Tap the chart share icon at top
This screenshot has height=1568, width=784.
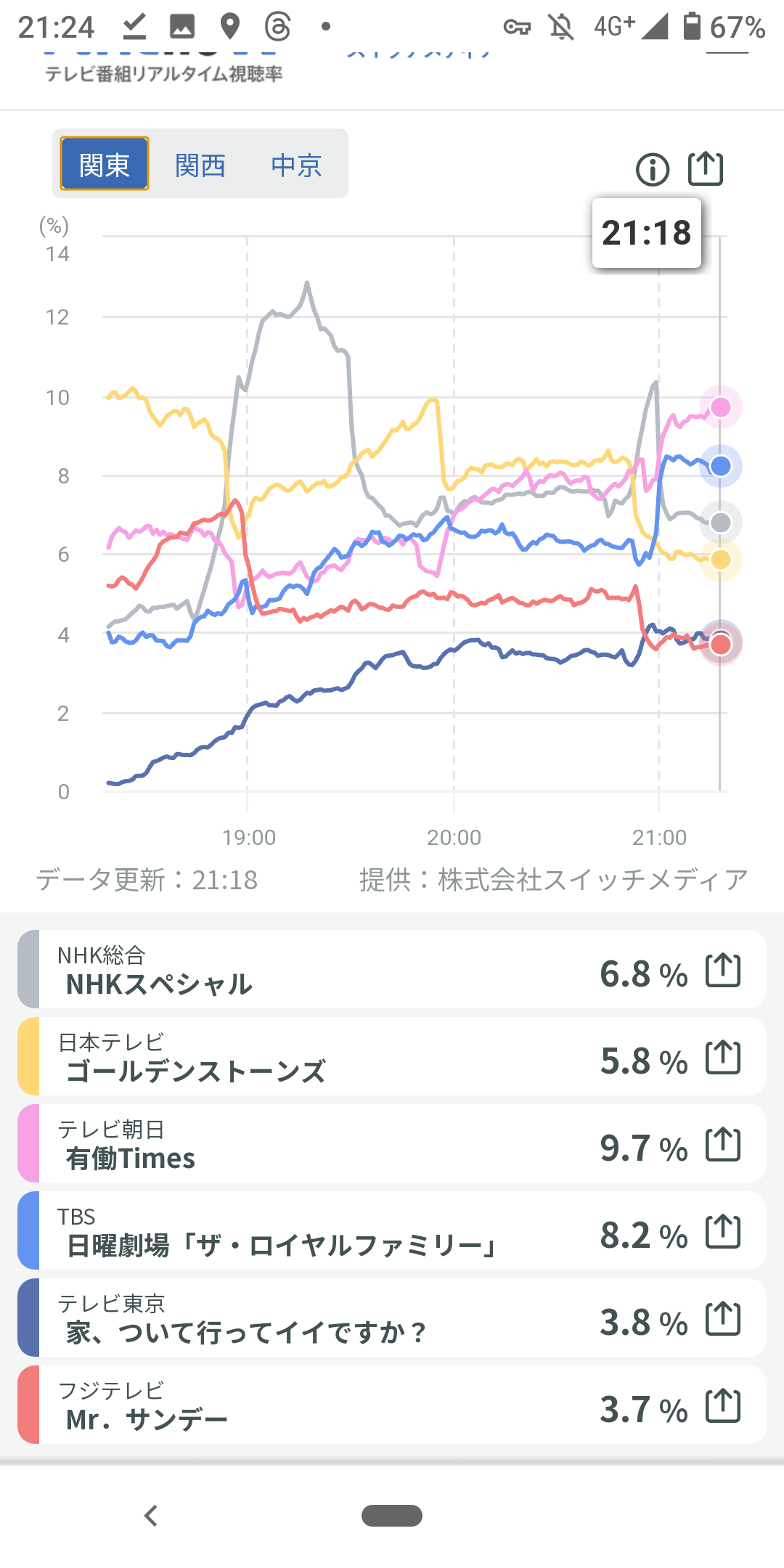click(705, 168)
